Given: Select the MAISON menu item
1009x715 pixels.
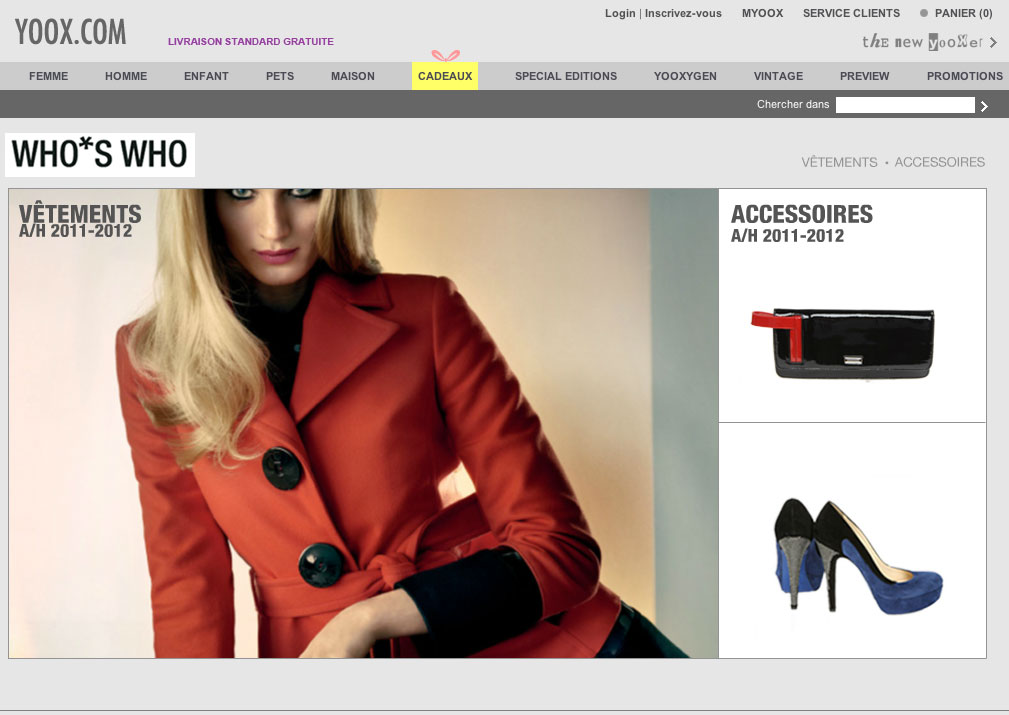Looking at the screenshot, I should point(353,76).
